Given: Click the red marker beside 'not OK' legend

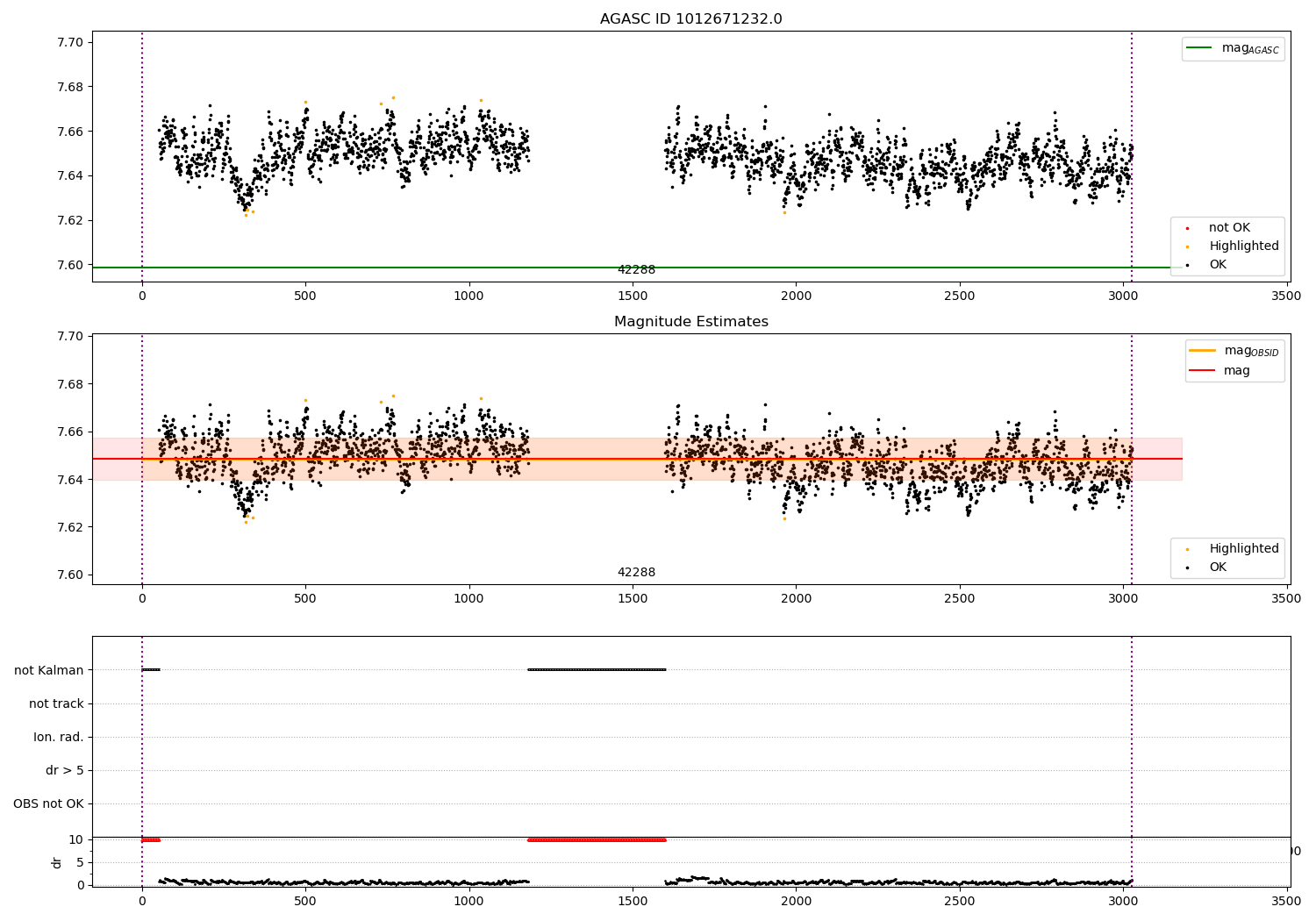Looking at the screenshot, I should 1188,229.
